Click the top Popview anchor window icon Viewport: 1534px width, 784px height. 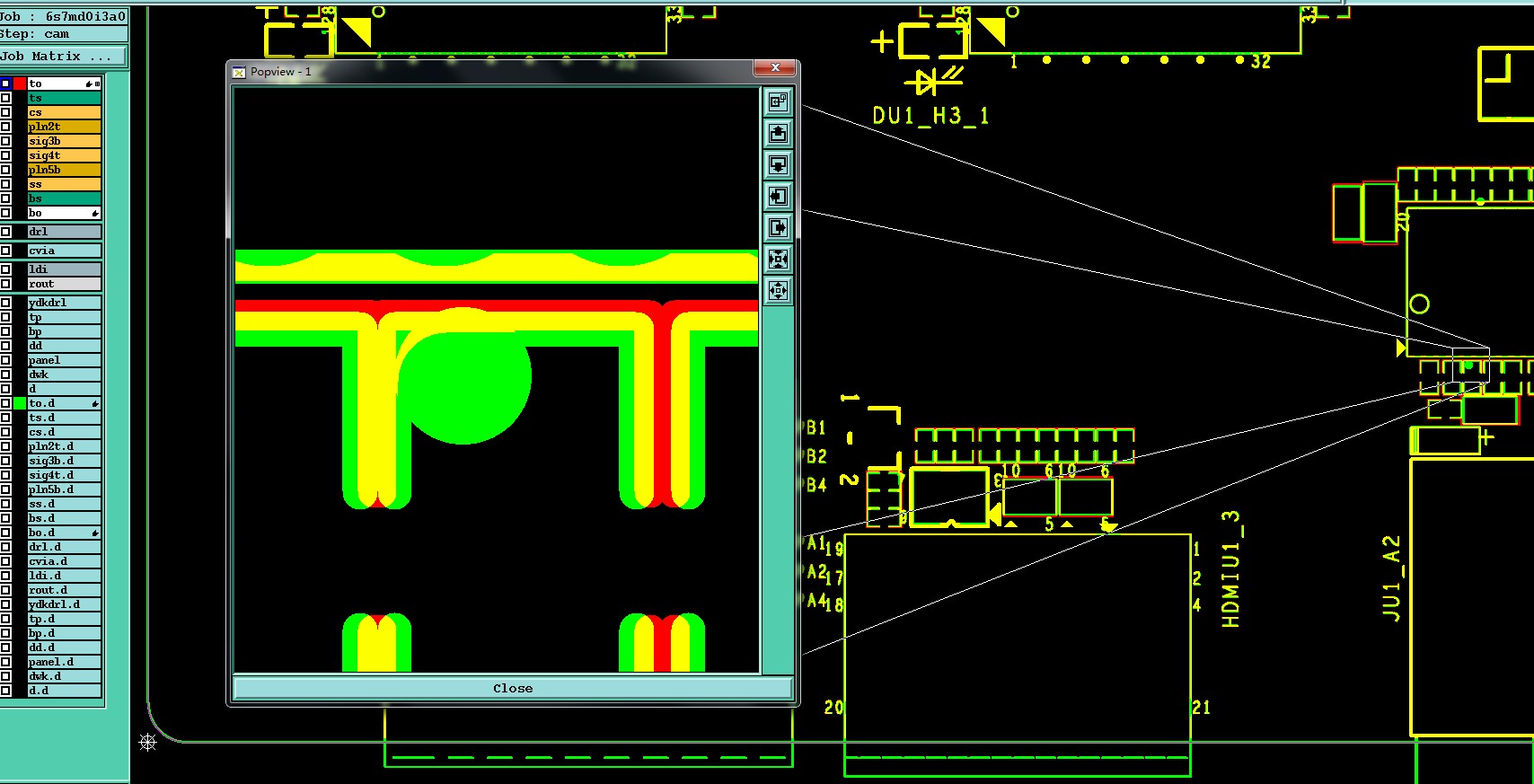[x=778, y=102]
